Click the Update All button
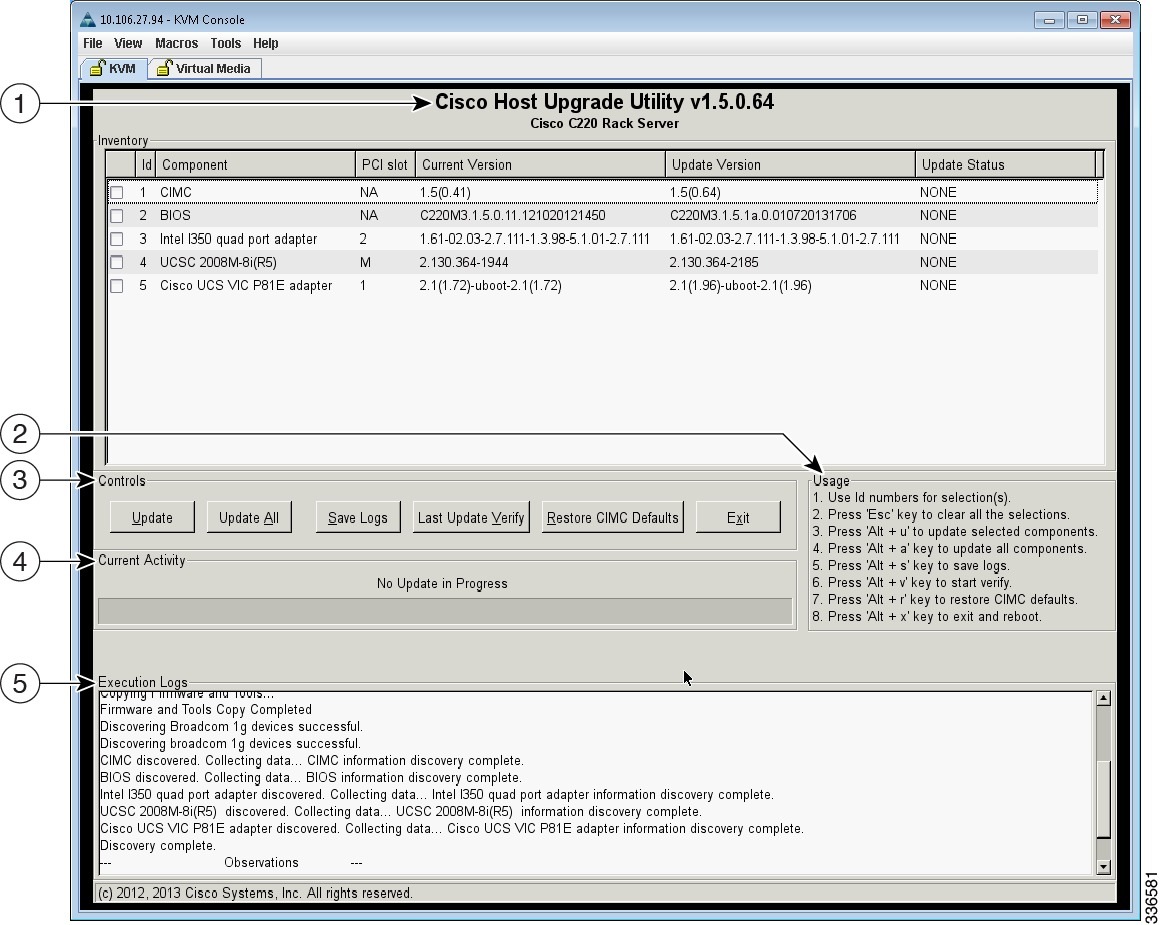Image resolution: width=1165 pixels, height=925 pixels. coord(248,517)
